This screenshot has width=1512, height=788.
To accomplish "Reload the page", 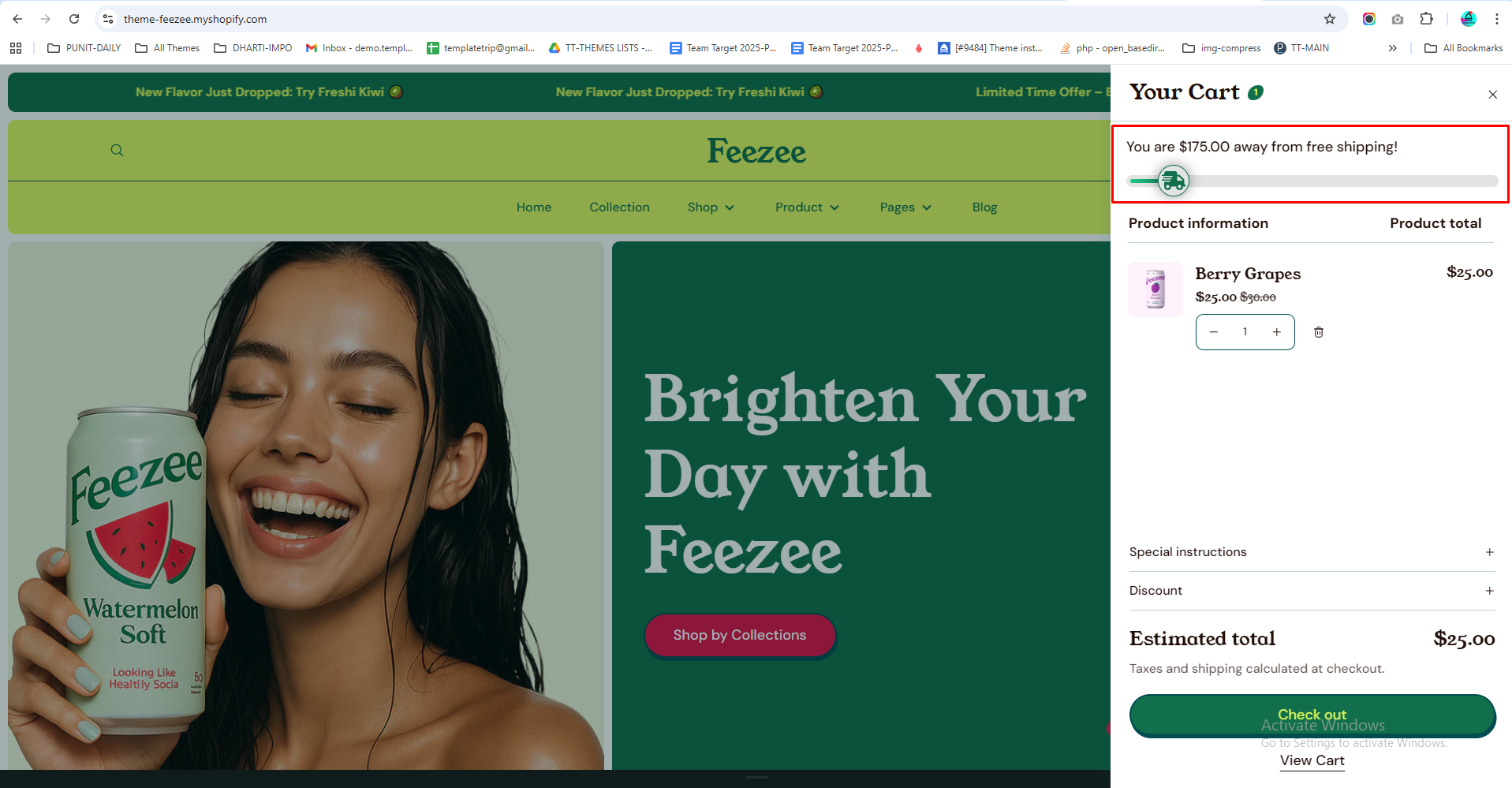I will (x=74, y=19).
